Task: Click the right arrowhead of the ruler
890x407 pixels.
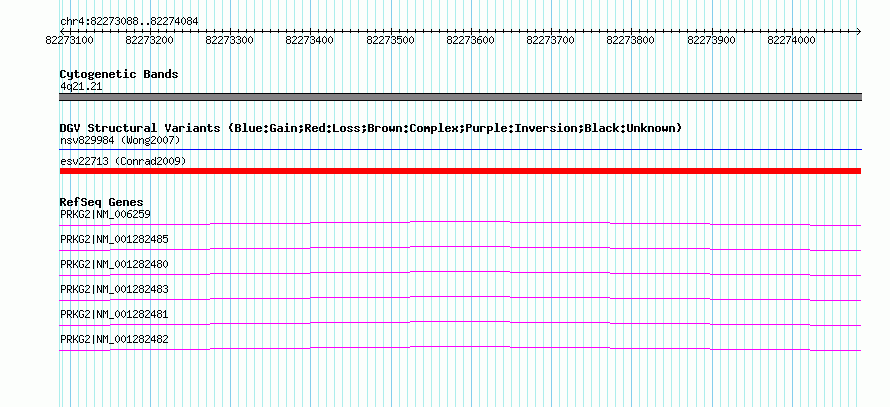Action: pyautogui.click(x=858, y=31)
